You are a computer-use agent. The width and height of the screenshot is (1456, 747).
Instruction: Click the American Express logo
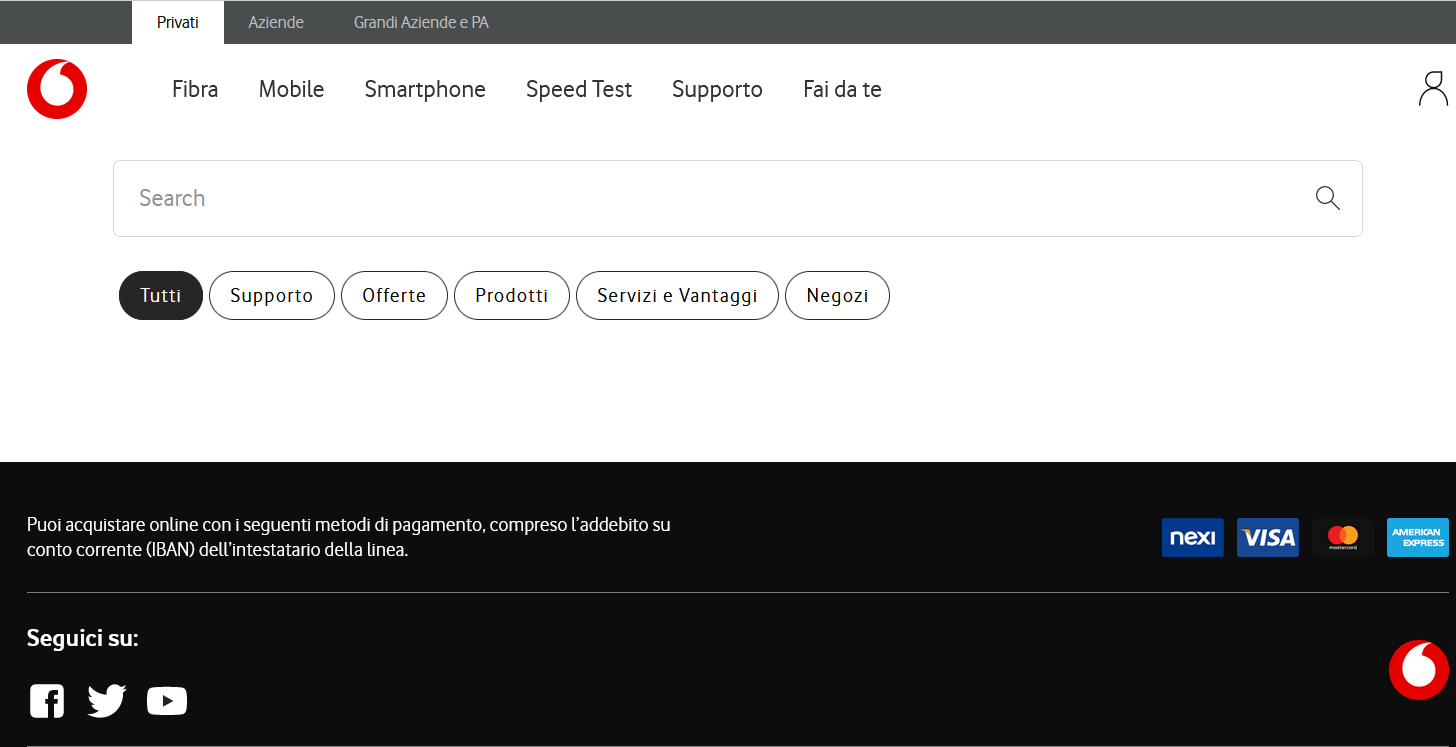coord(1417,538)
